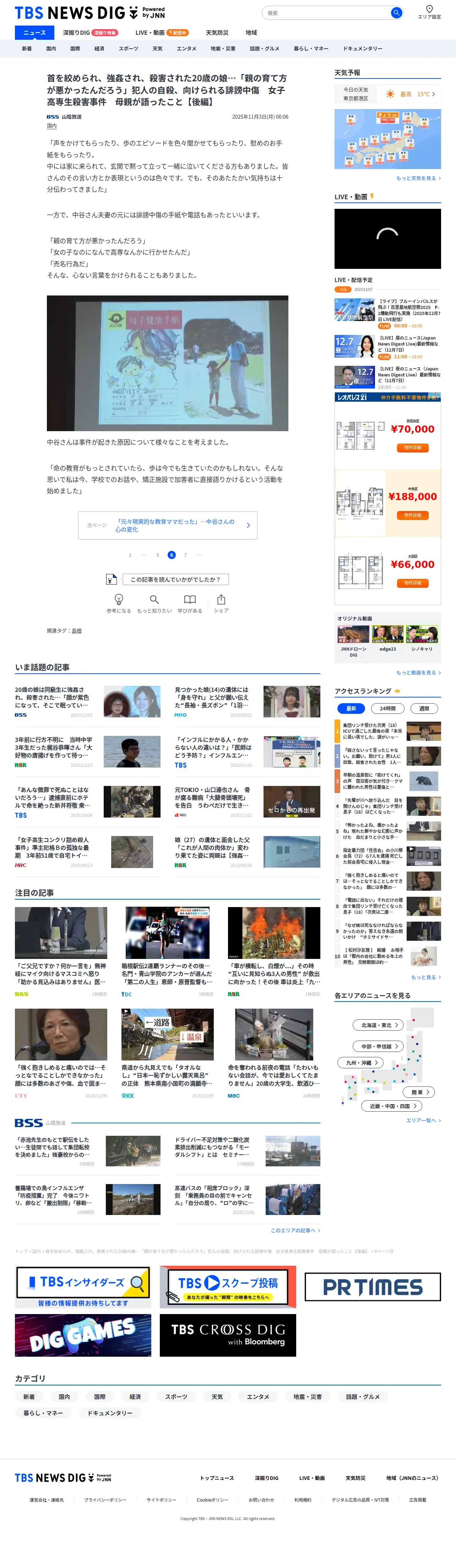Click もっと見る under access ranking
This screenshot has height=1568, width=456.
(x=425, y=977)
